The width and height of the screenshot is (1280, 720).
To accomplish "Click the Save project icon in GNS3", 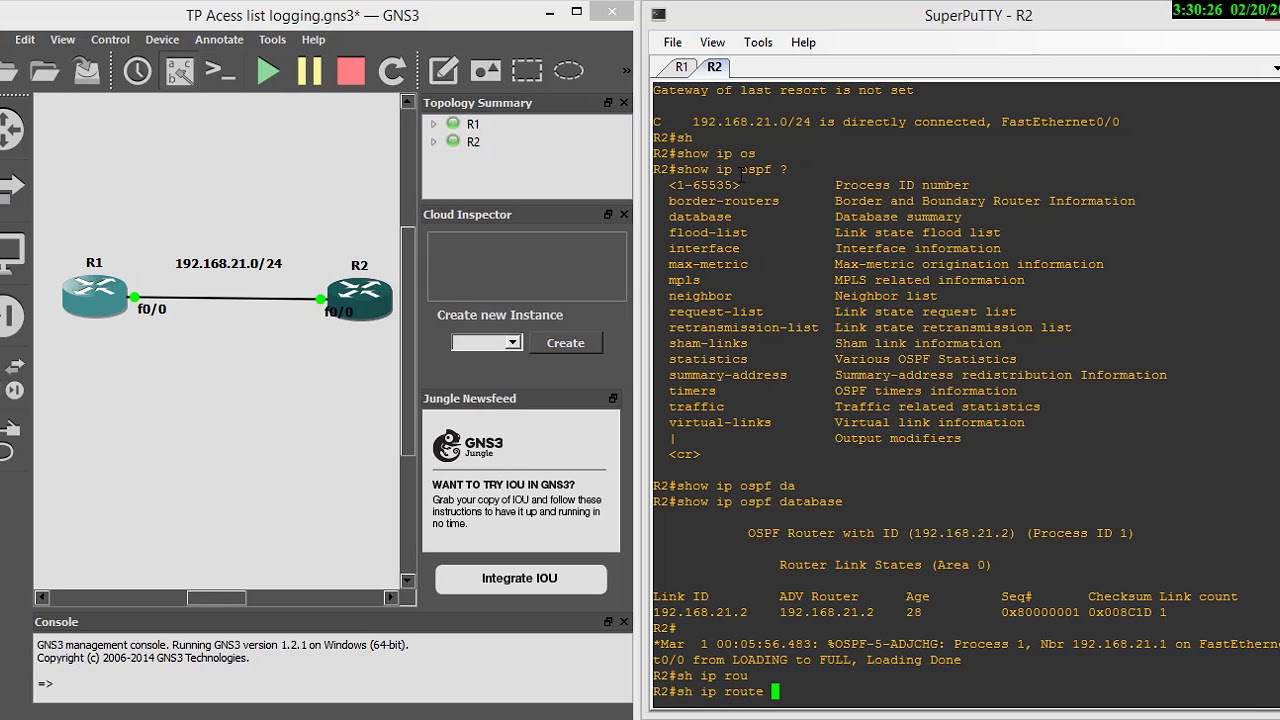I will click(87, 71).
